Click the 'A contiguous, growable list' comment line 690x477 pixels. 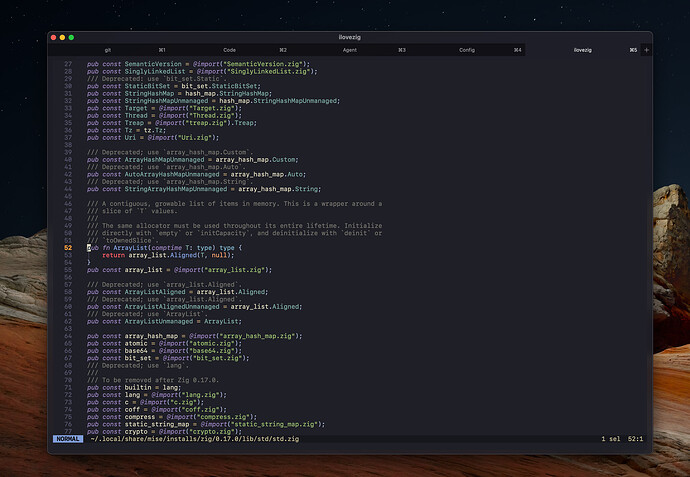235,204
